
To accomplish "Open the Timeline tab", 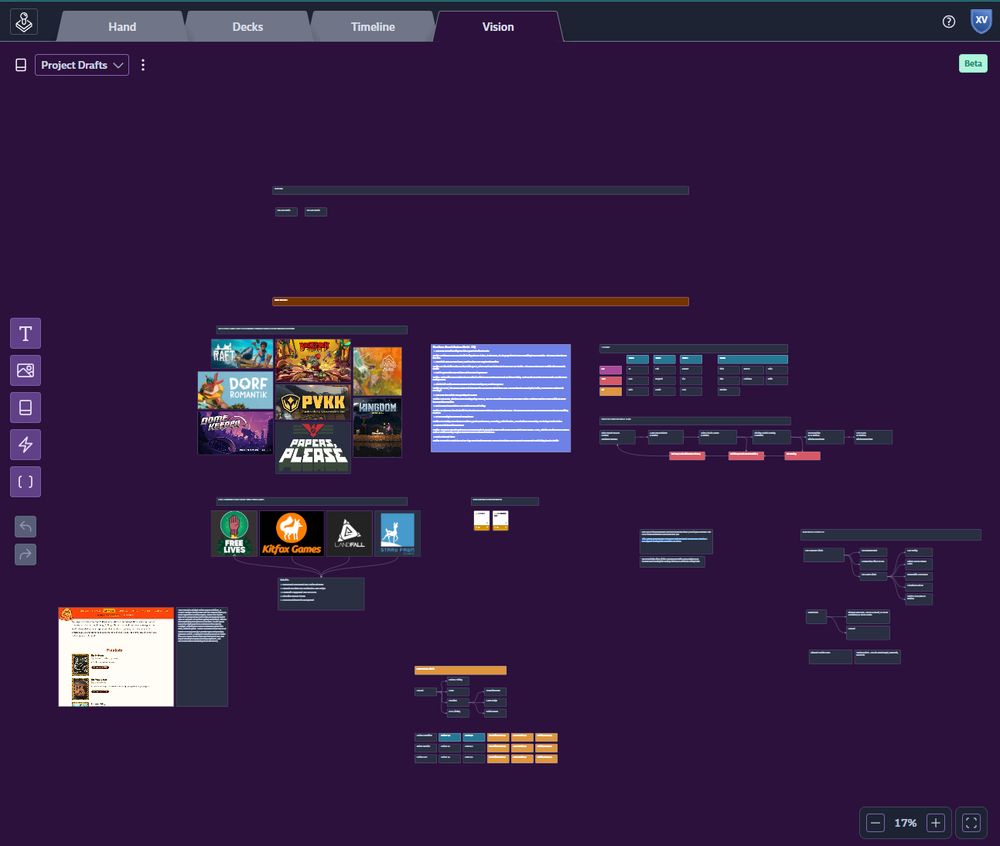I will pyautogui.click(x=373, y=27).
